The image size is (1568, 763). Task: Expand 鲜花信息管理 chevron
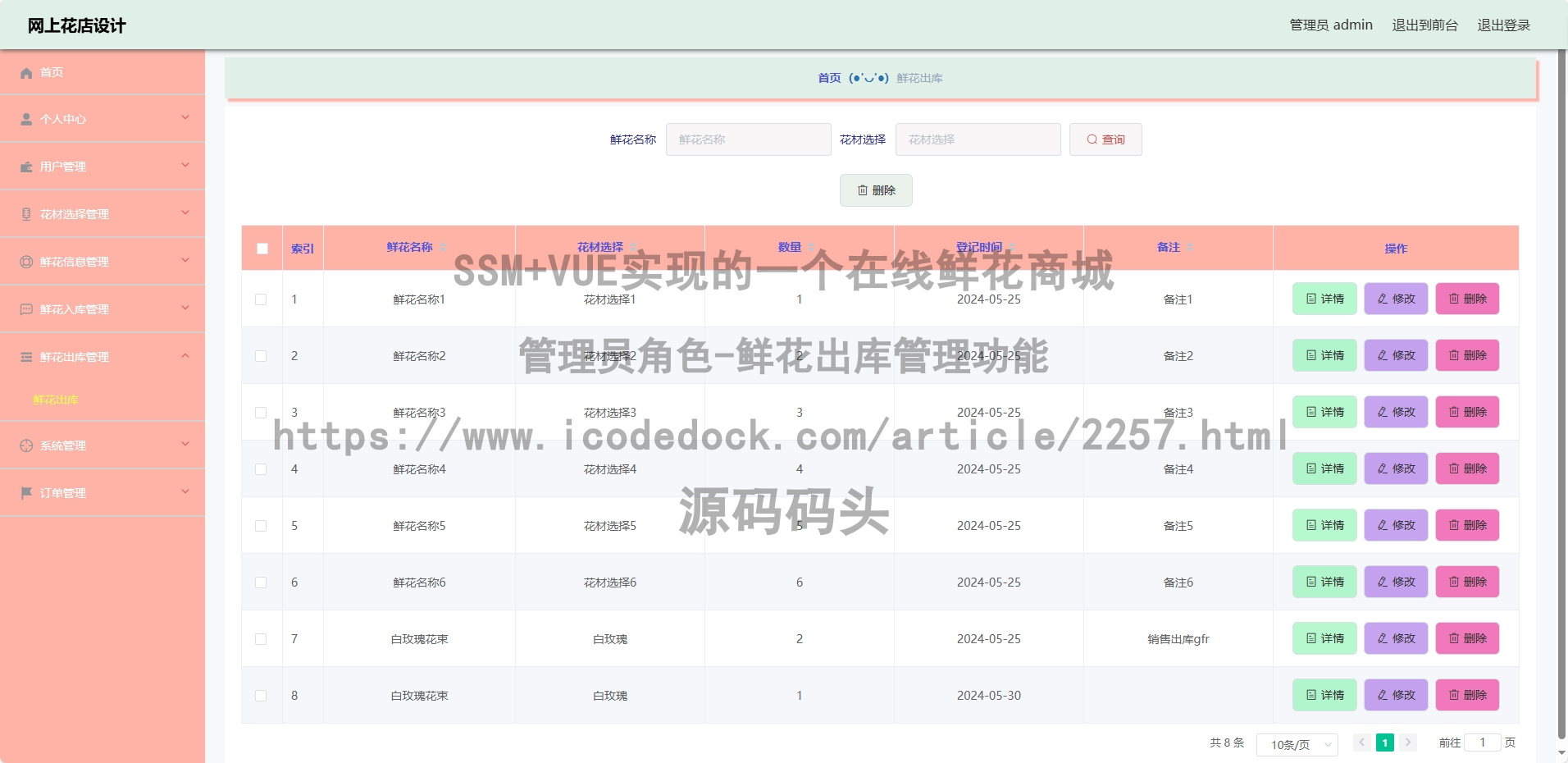coord(185,260)
